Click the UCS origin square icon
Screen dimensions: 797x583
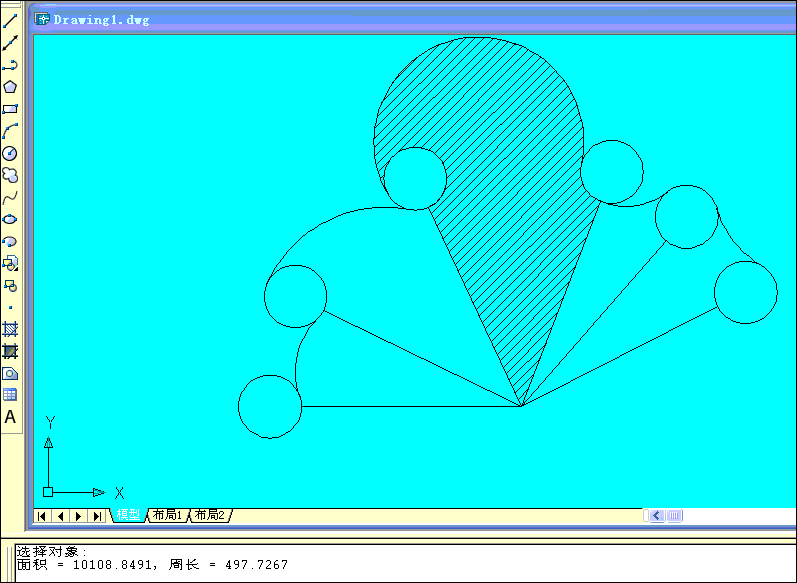point(48,492)
